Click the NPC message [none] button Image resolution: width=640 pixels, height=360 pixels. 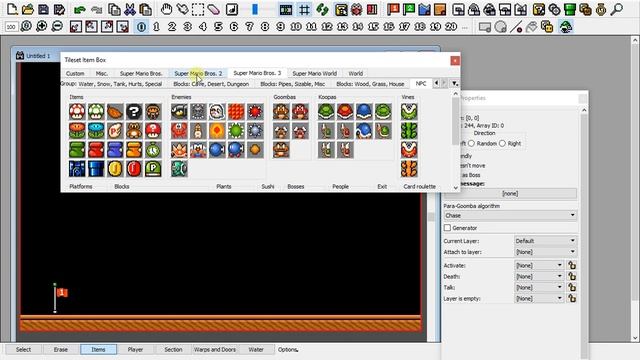click(x=510, y=193)
